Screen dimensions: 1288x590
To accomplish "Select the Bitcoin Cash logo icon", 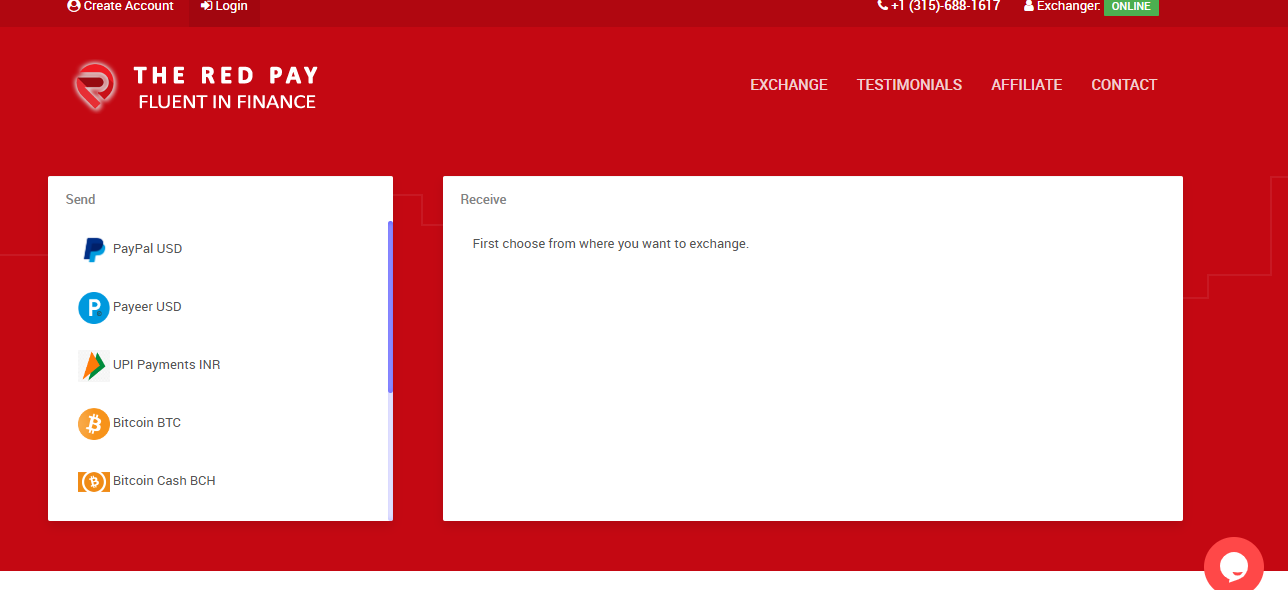I will click(x=94, y=481).
